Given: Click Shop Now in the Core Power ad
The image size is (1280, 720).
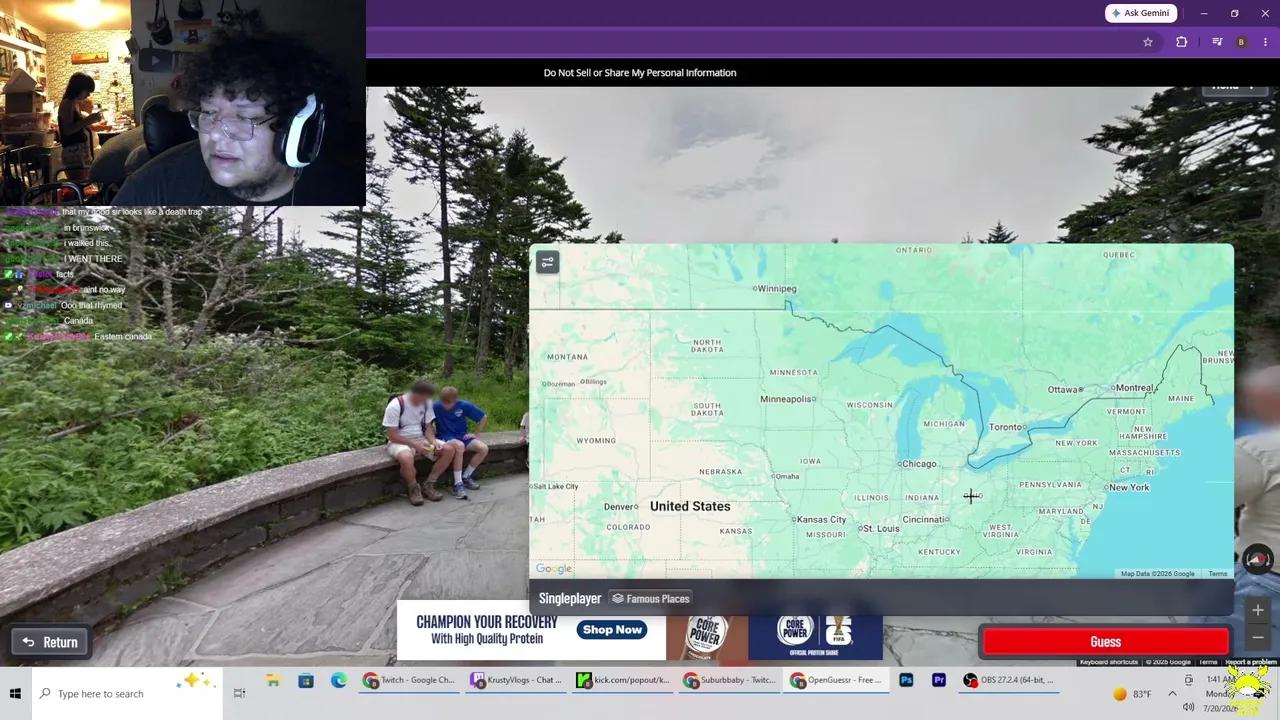Looking at the screenshot, I should point(612,630).
